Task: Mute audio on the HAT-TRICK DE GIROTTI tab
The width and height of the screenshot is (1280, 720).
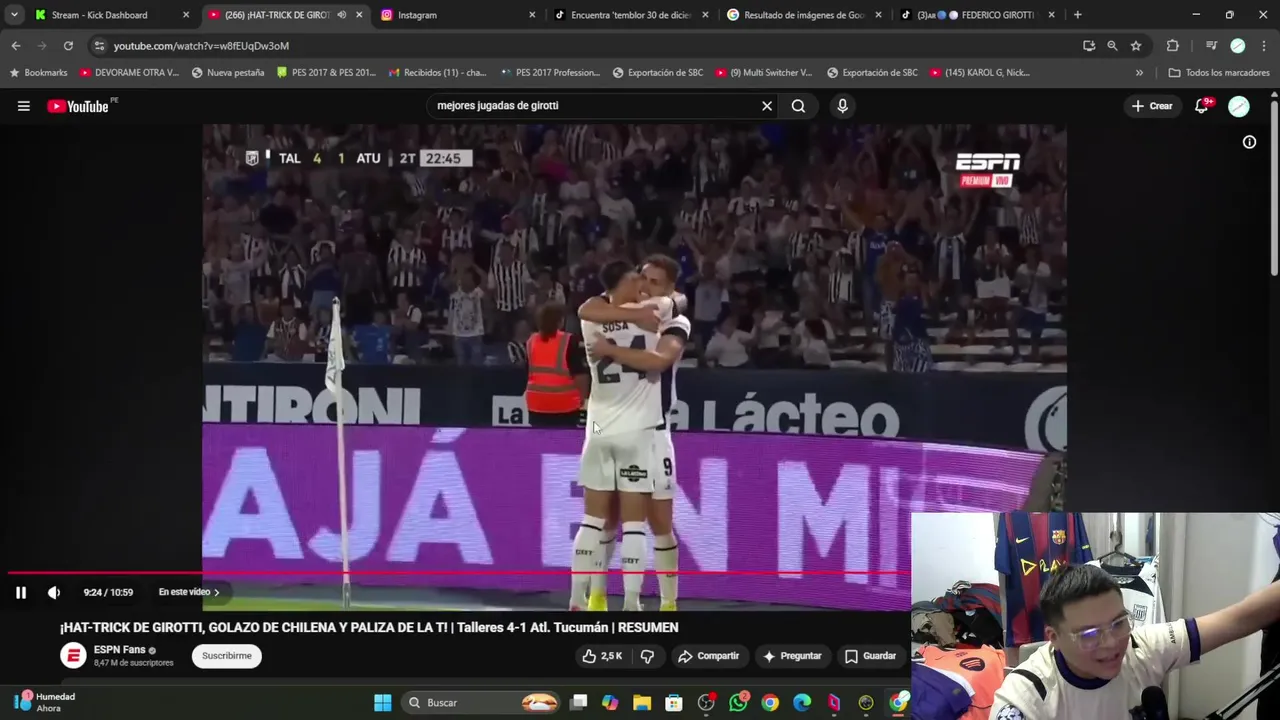Action: [x=342, y=15]
